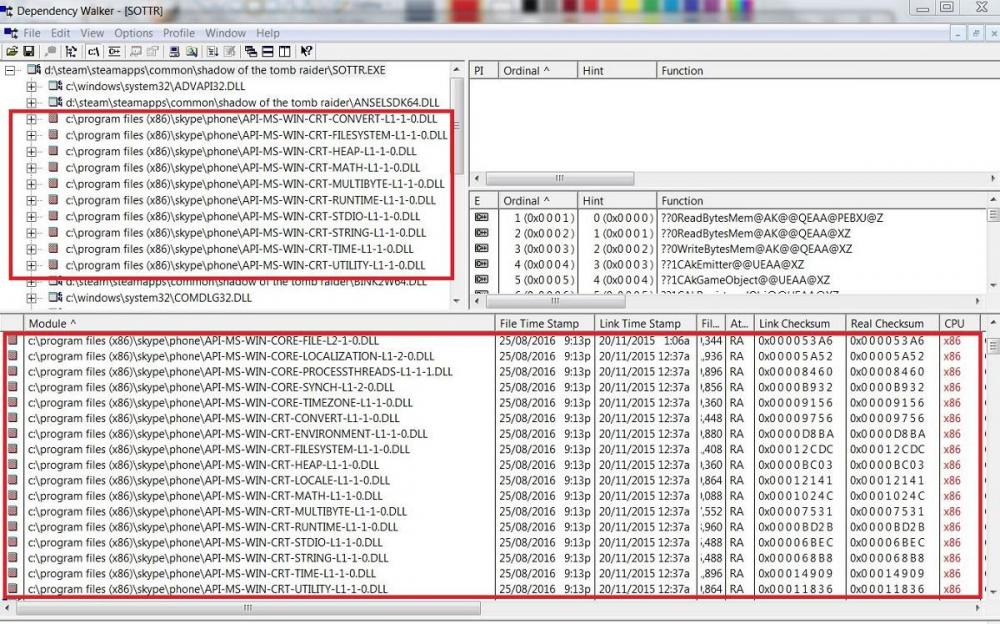The image size is (1000, 624).
Task: Open the Edit menu
Action: pyautogui.click(x=61, y=33)
